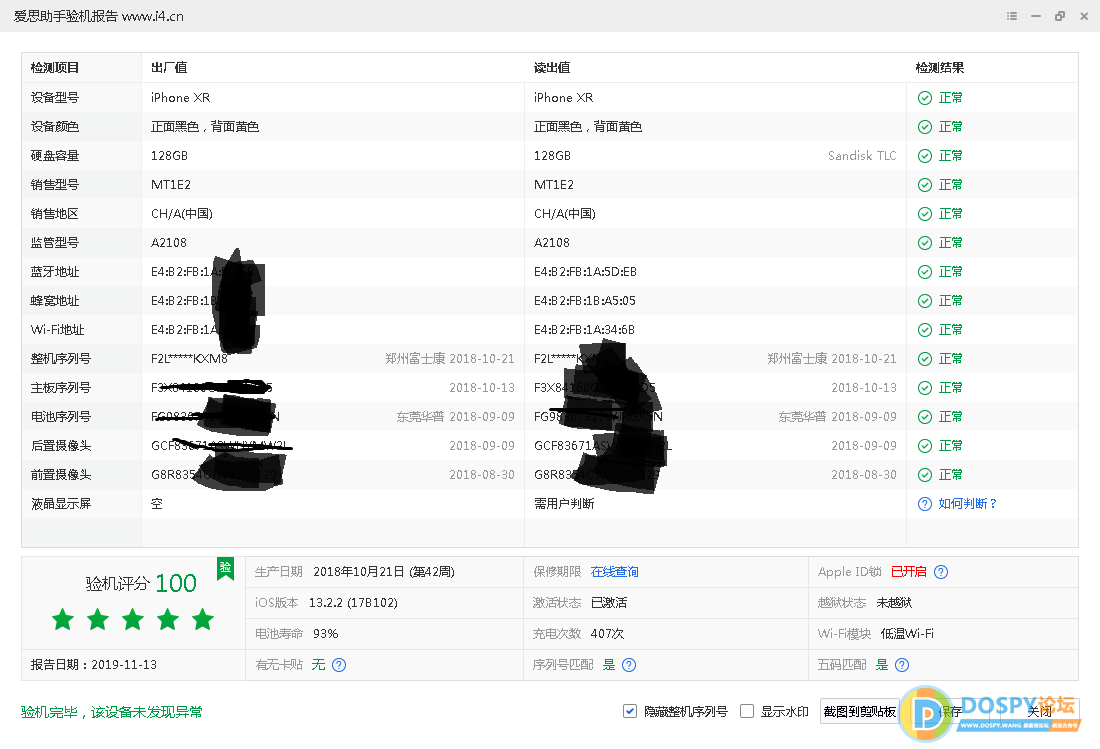This screenshot has height=749, width=1100.
Task: Open the 在线查询 warranty link
Action: (x=614, y=572)
